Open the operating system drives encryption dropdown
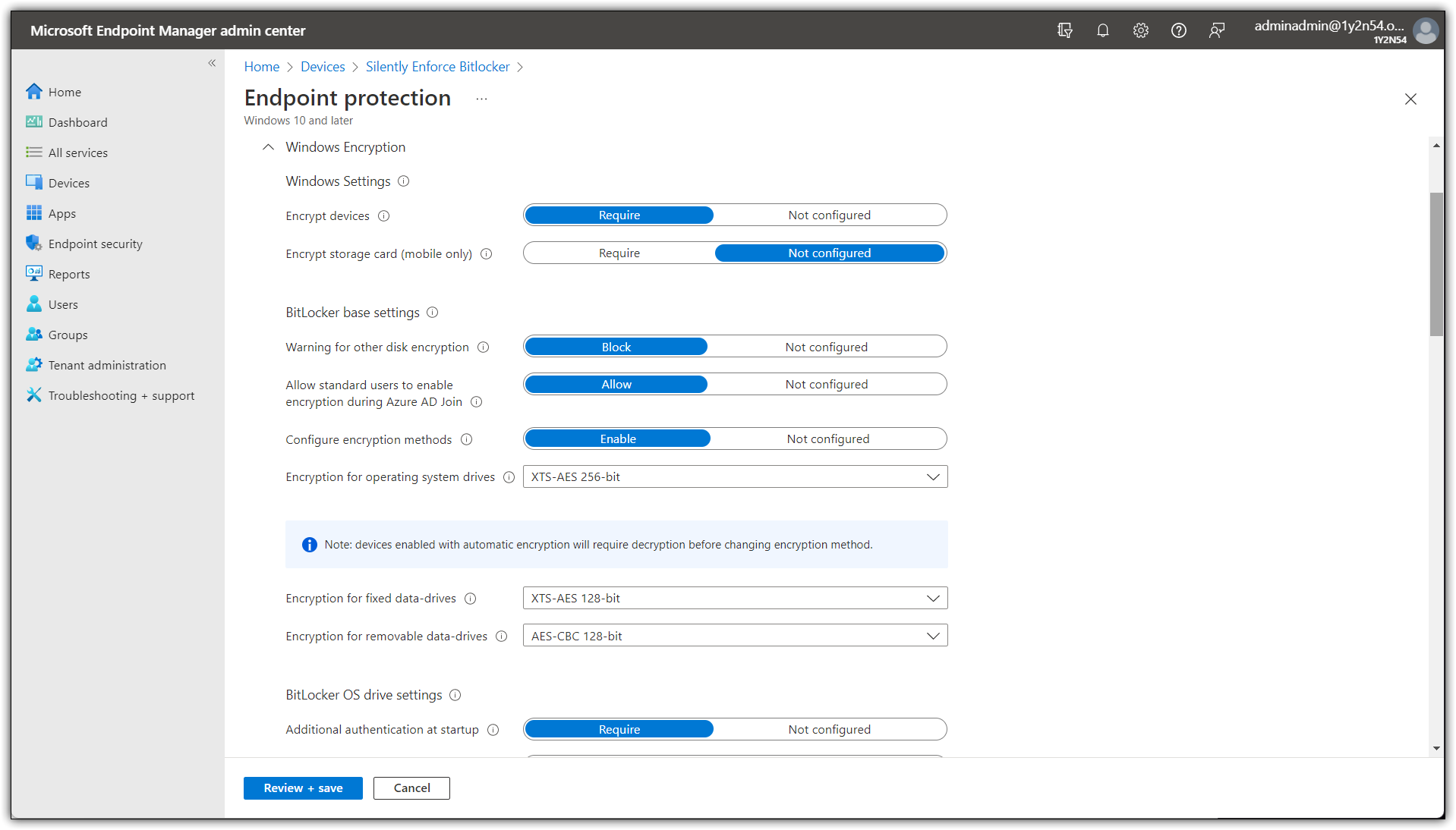Viewport: 1456px width, 830px height. tap(932, 476)
